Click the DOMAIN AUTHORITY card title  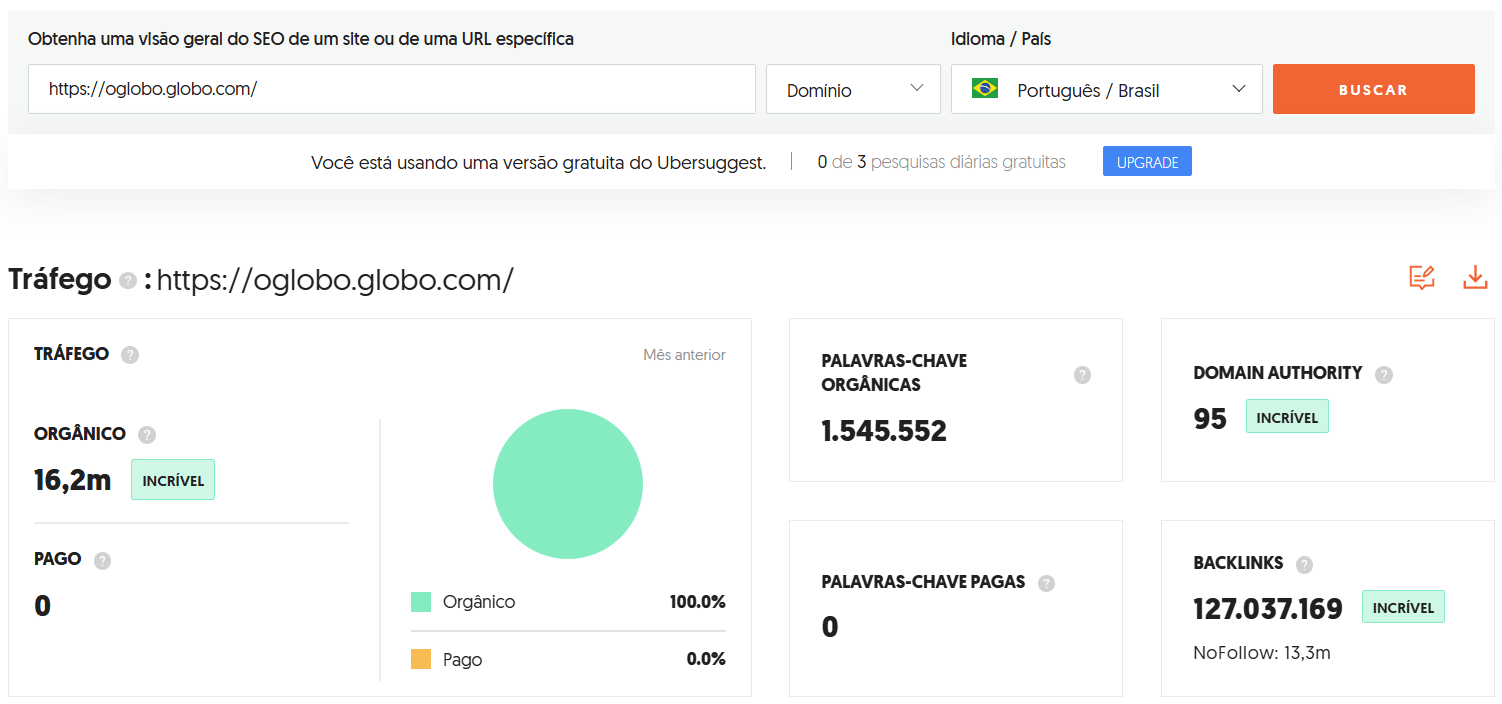click(1278, 373)
